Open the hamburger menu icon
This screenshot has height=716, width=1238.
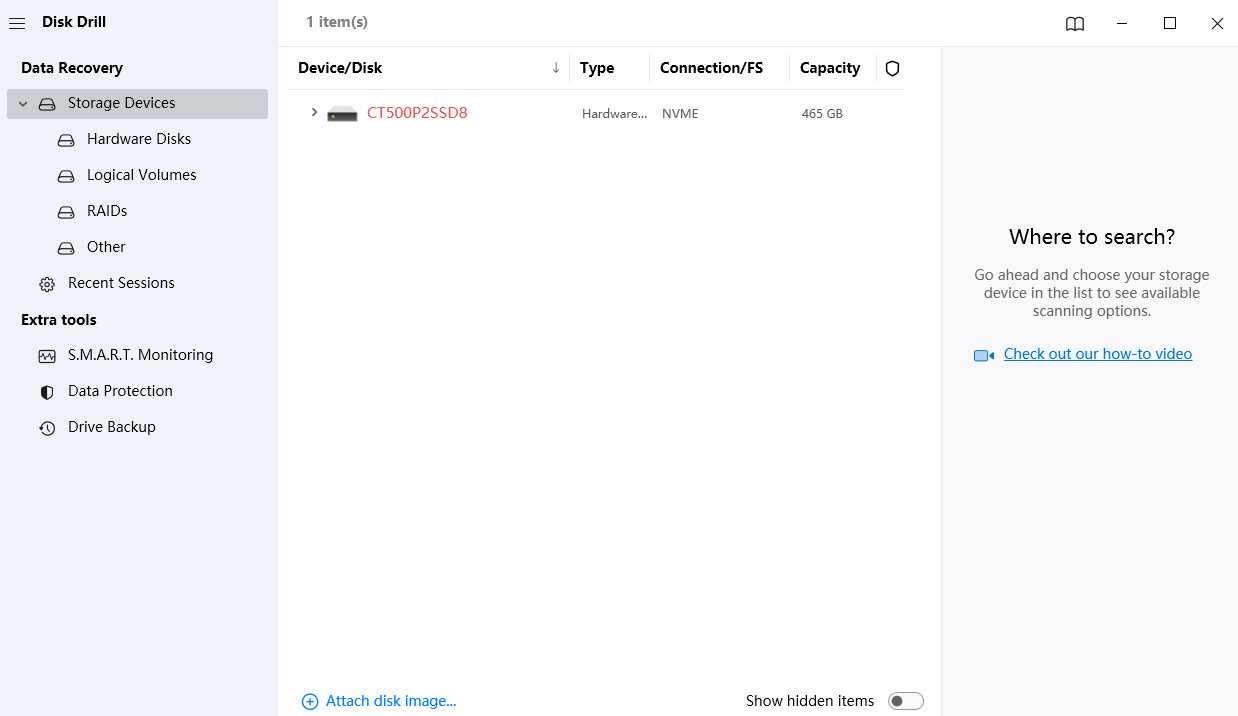[x=17, y=23]
